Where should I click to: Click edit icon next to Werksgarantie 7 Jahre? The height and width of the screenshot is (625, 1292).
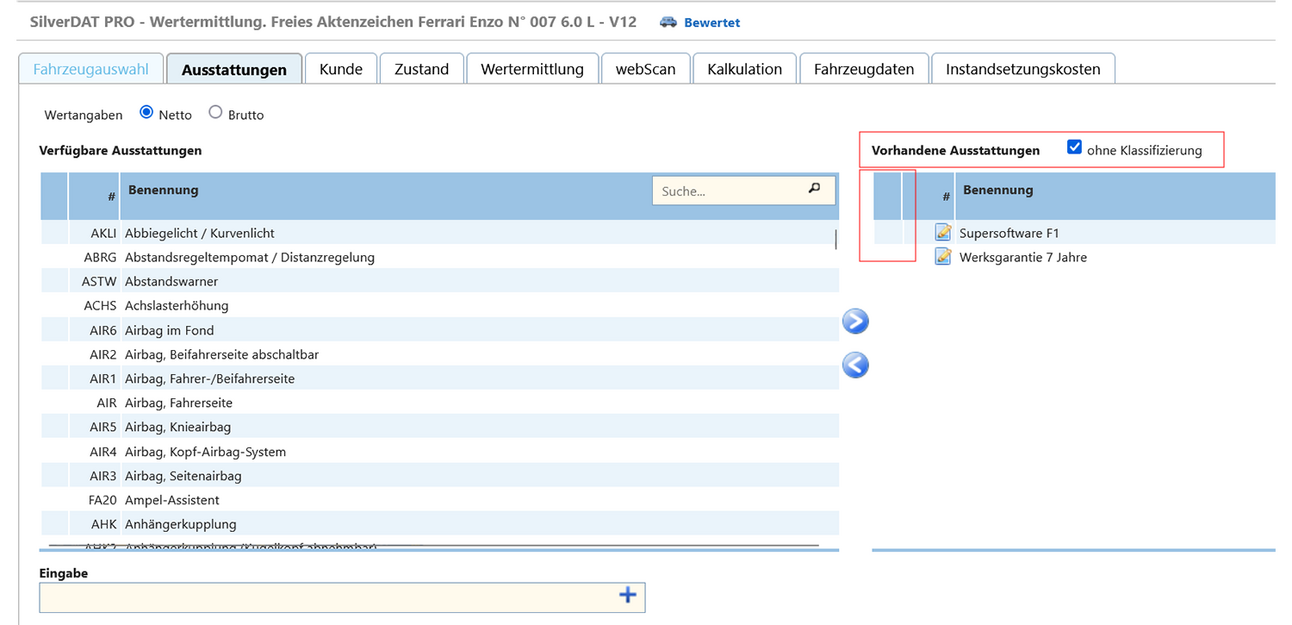point(943,257)
